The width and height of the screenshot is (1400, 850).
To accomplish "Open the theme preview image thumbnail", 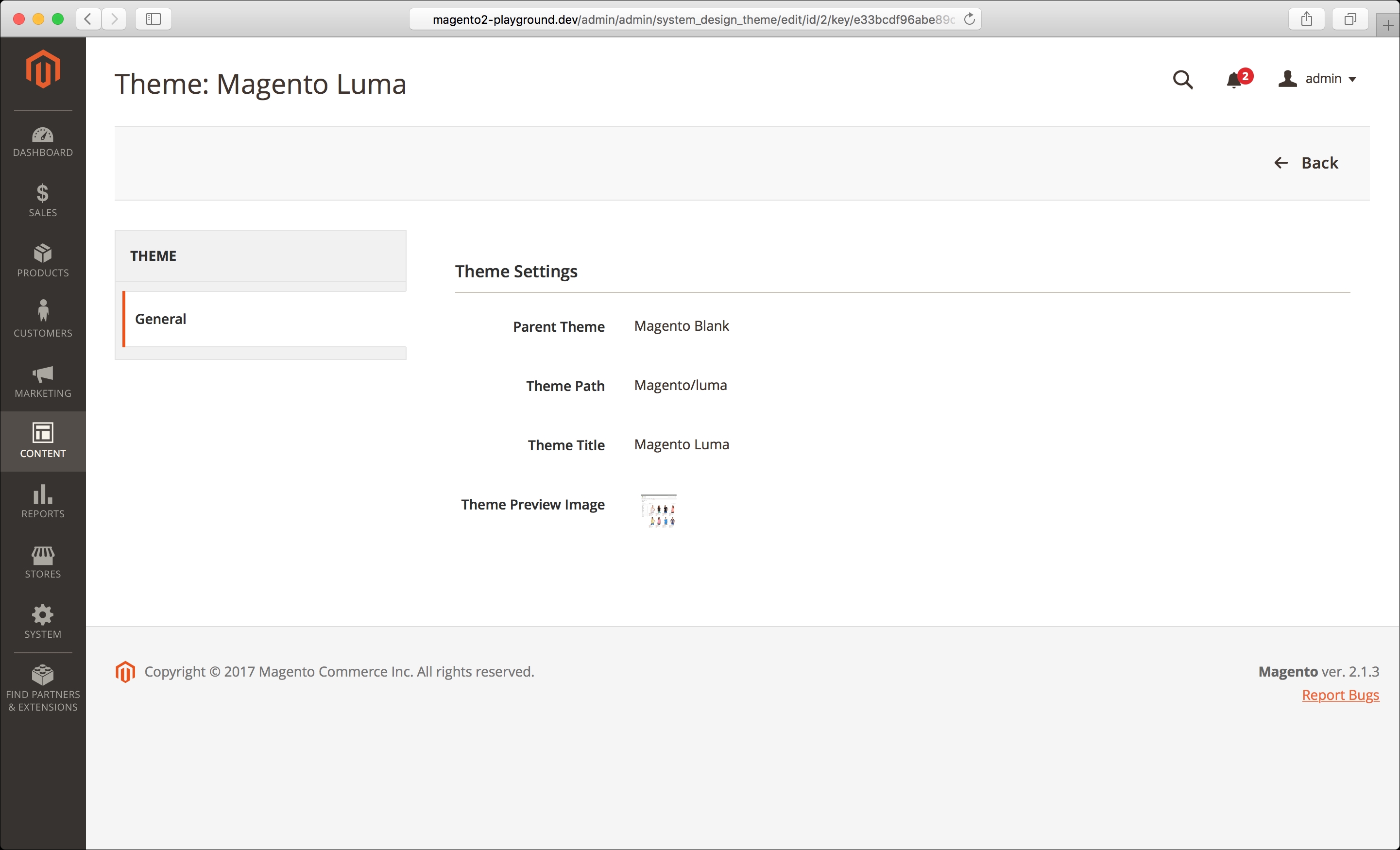I will click(659, 511).
